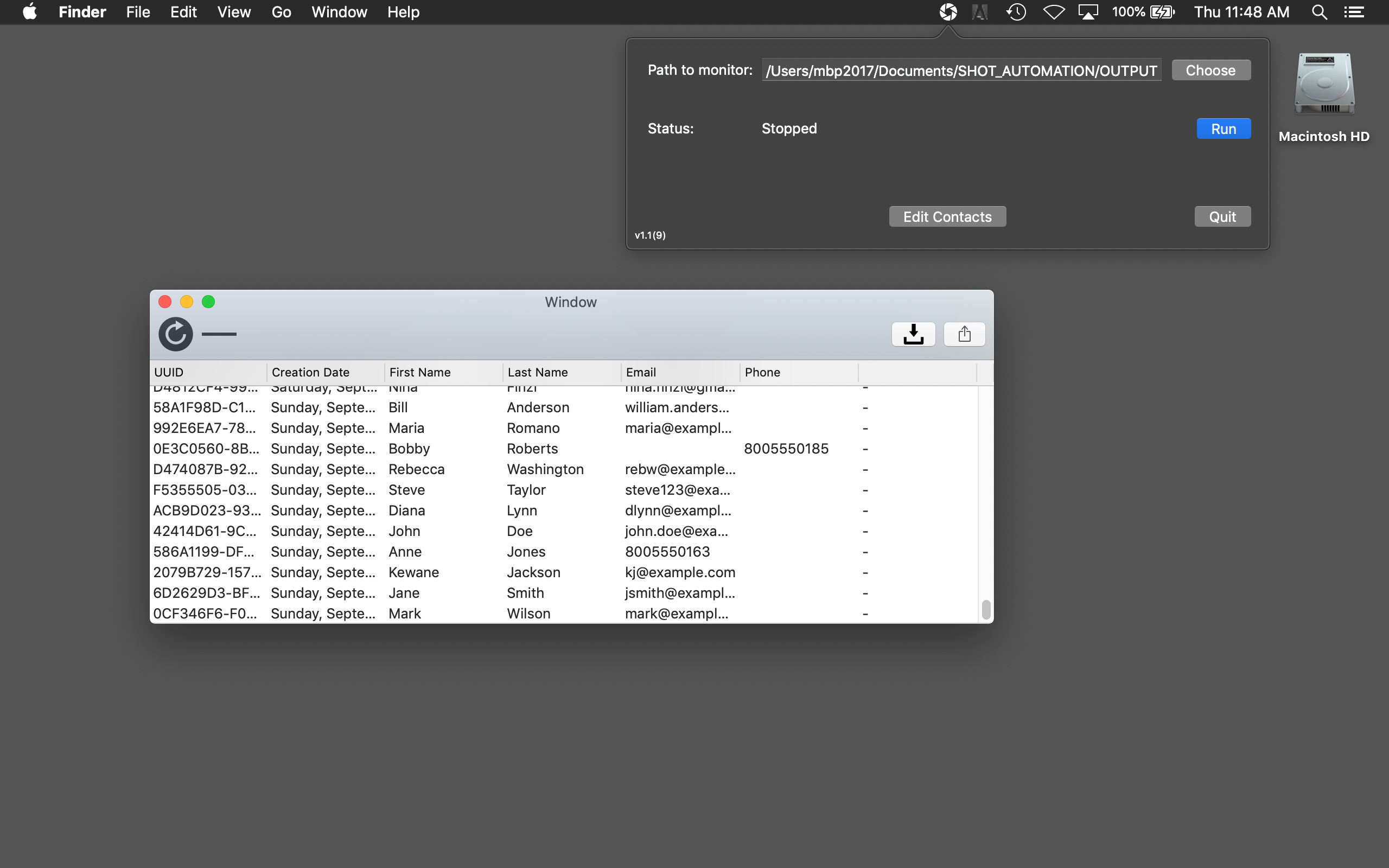Image resolution: width=1389 pixels, height=868 pixels.
Task: Click the Path to monitor text field
Action: [x=961, y=70]
